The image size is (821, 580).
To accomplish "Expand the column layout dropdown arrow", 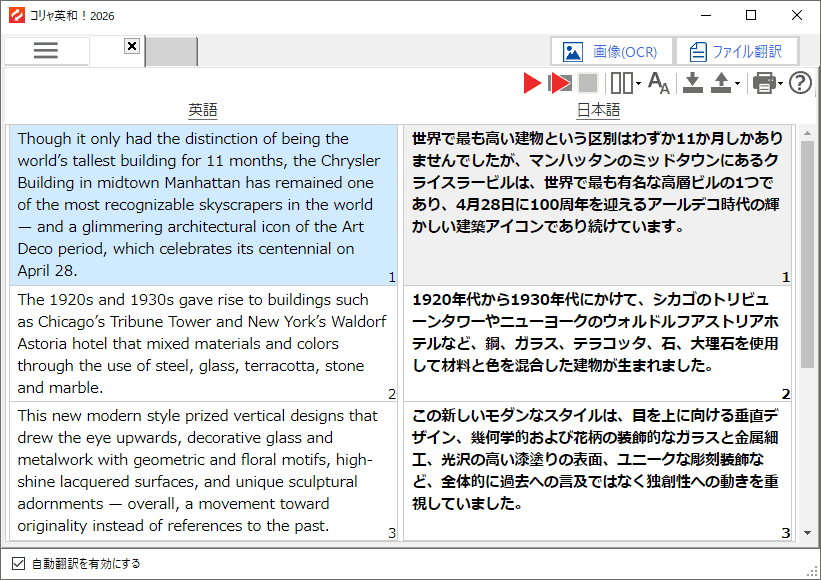I will coord(638,85).
